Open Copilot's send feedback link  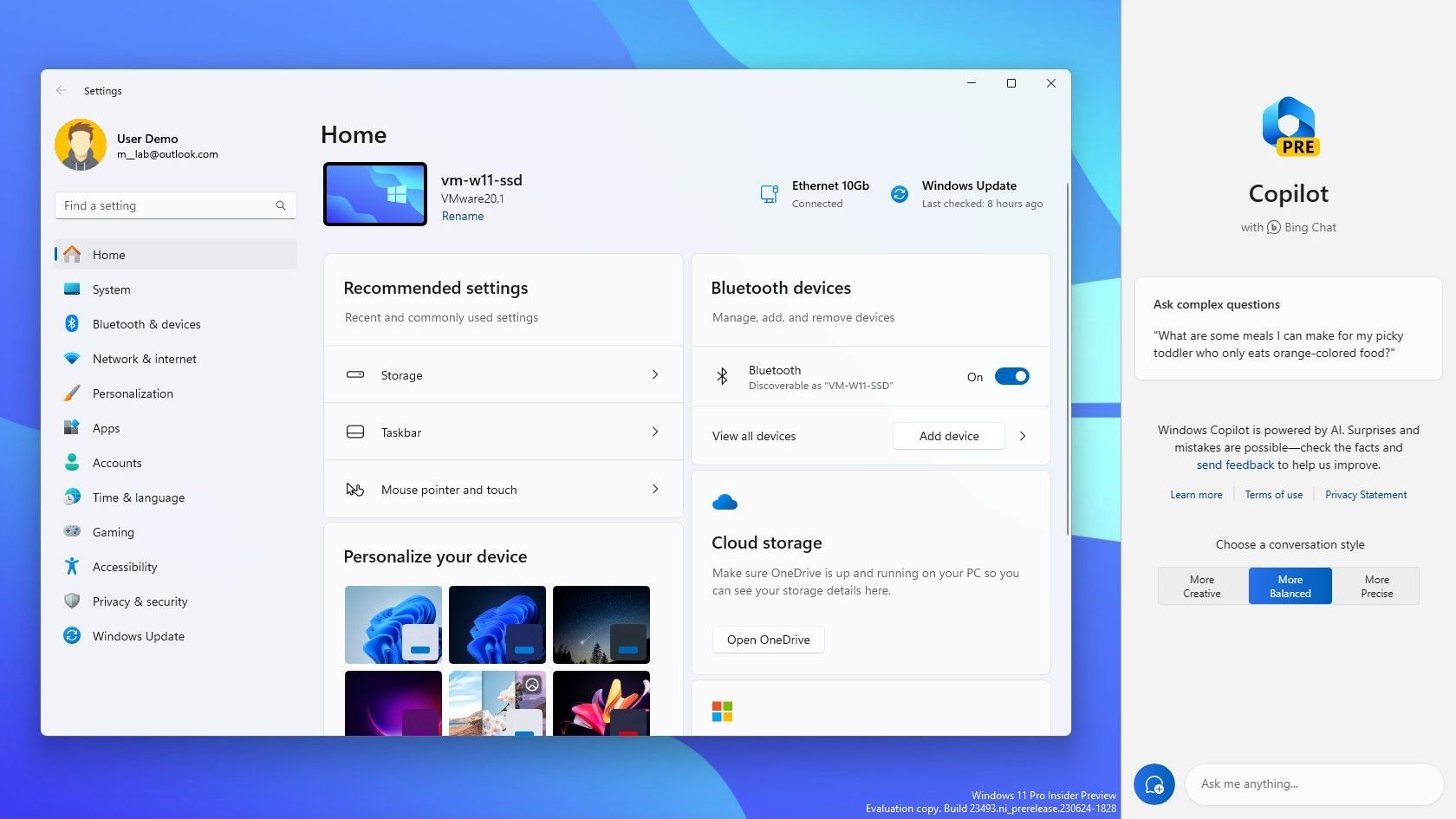pyautogui.click(x=1235, y=465)
